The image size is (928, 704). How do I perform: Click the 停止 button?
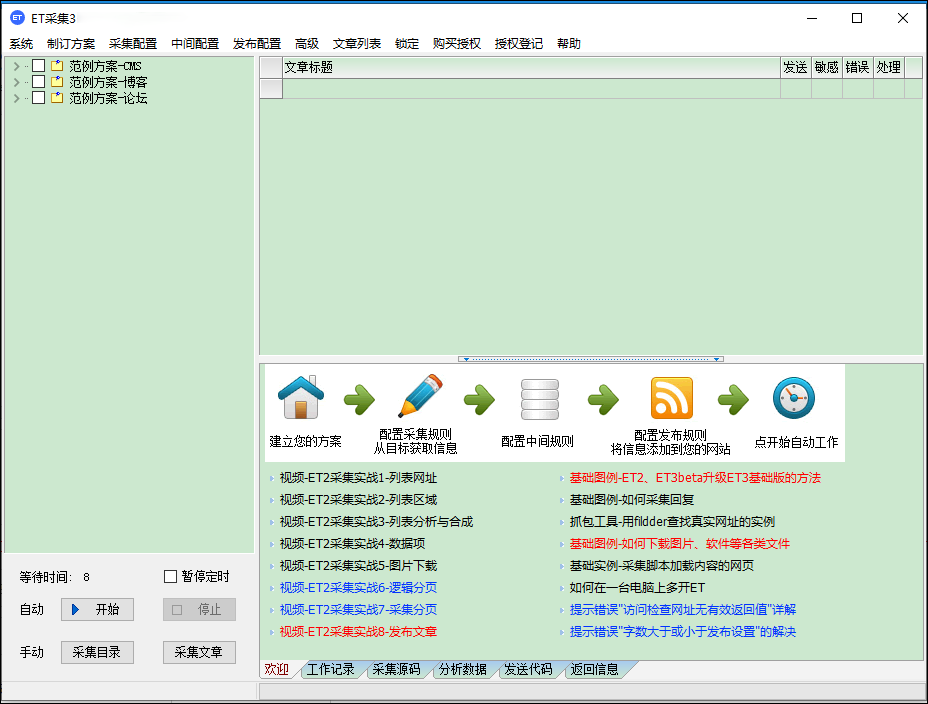click(199, 609)
